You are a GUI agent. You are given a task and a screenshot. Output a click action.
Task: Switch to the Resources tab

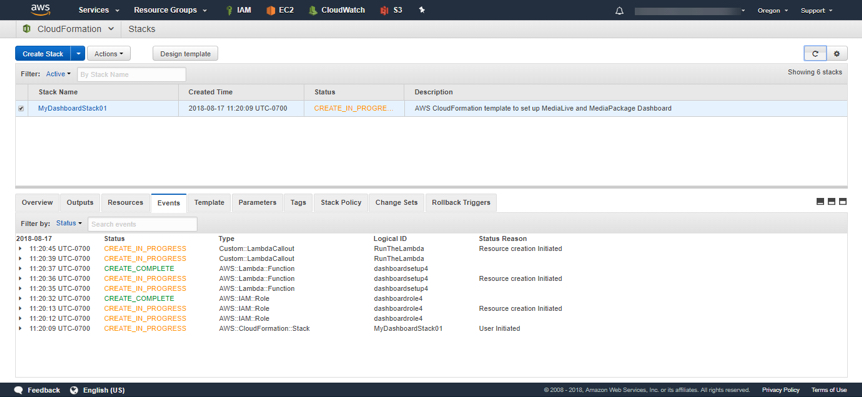(x=125, y=202)
